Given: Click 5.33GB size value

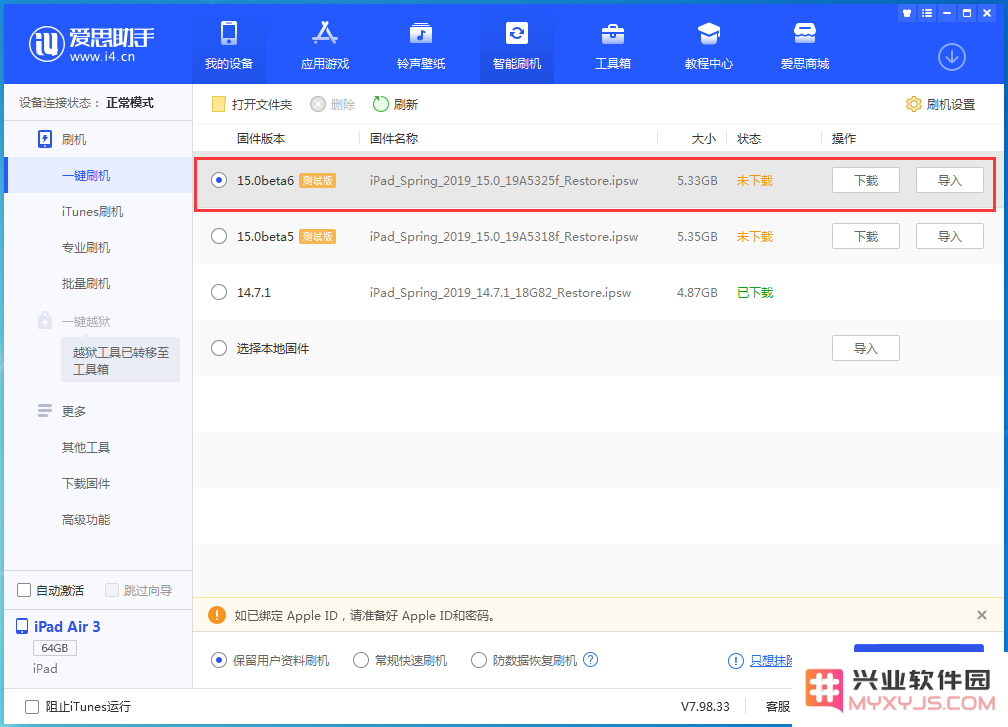Looking at the screenshot, I should (697, 181).
